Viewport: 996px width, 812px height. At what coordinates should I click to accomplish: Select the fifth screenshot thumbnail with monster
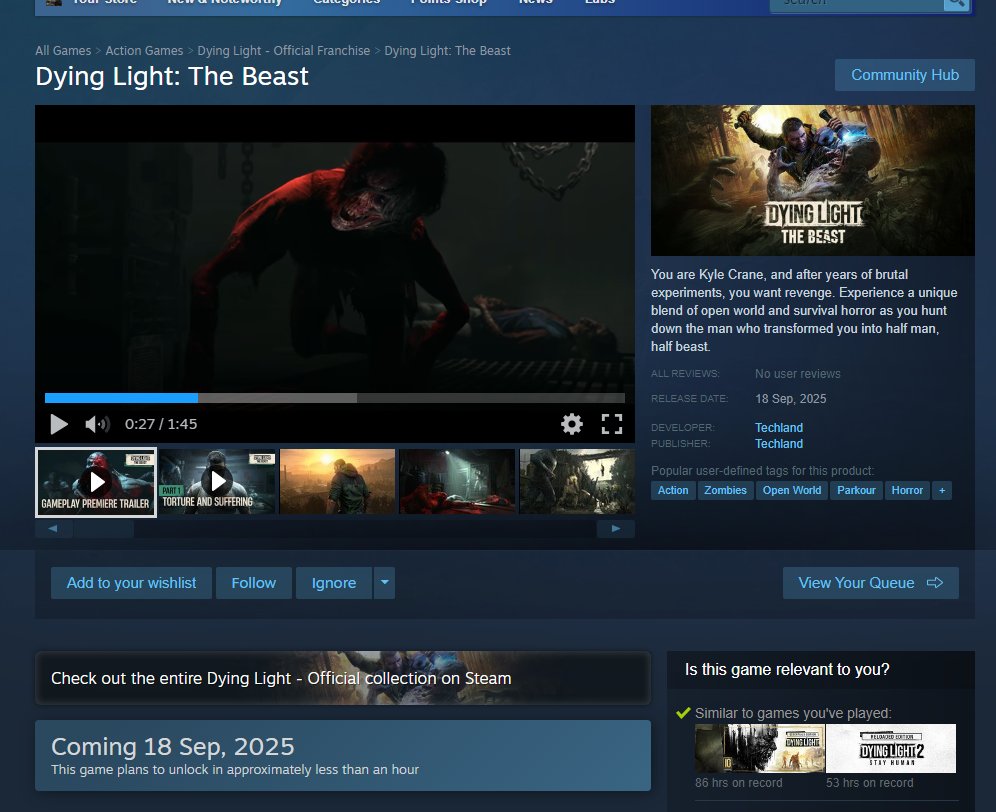coord(577,481)
